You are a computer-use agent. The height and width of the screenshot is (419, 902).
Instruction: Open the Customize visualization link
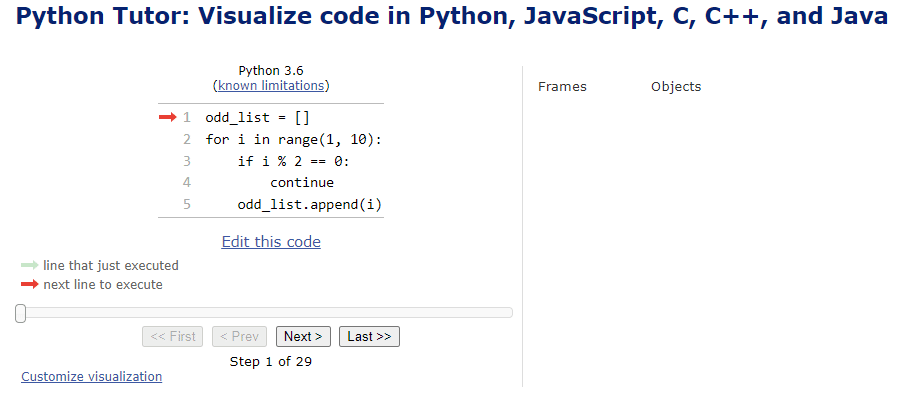[x=91, y=377]
